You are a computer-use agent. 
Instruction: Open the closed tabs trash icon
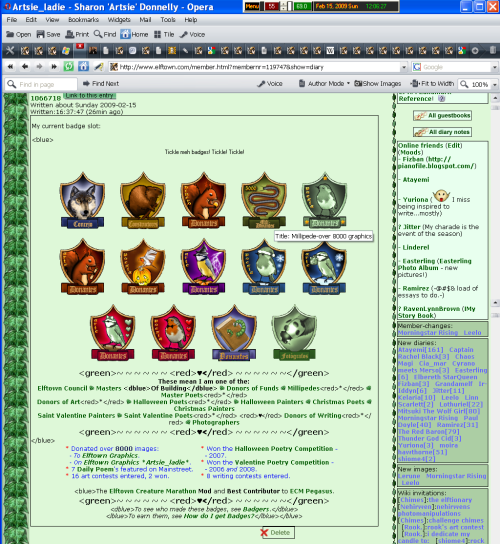(x=492, y=51)
